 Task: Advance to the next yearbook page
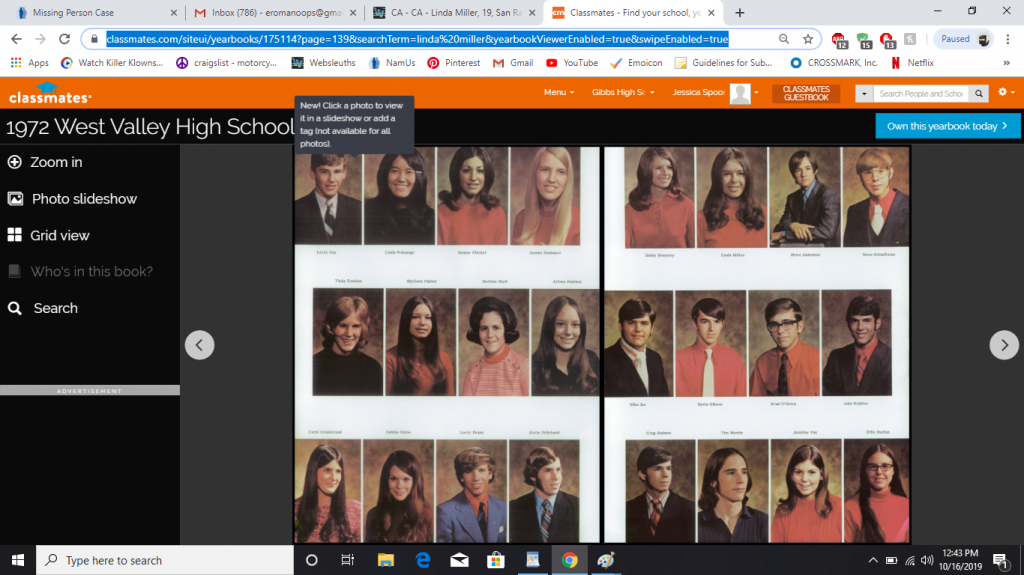tap(1004, 345)
